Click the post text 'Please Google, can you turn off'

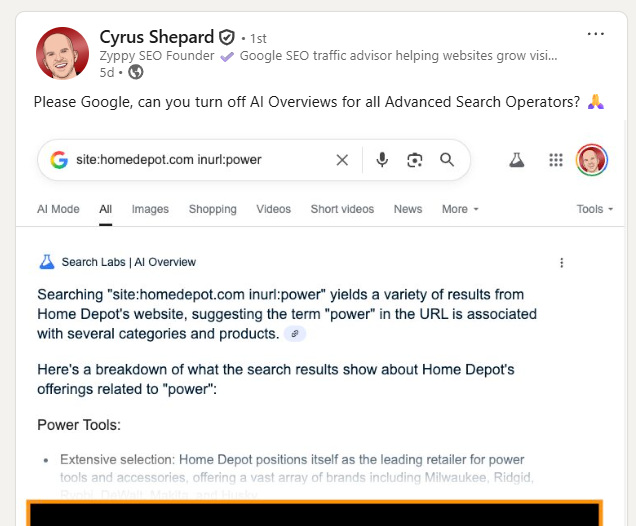point(140,102)
